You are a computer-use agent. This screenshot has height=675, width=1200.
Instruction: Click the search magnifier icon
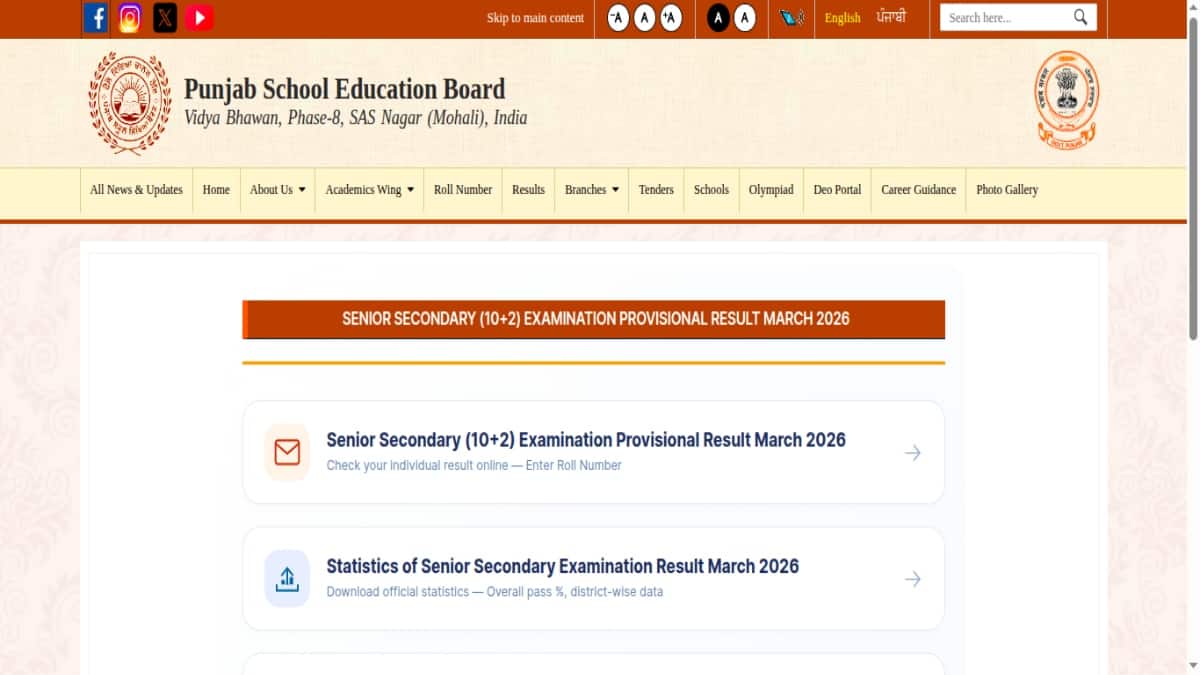pos(1081,17)
